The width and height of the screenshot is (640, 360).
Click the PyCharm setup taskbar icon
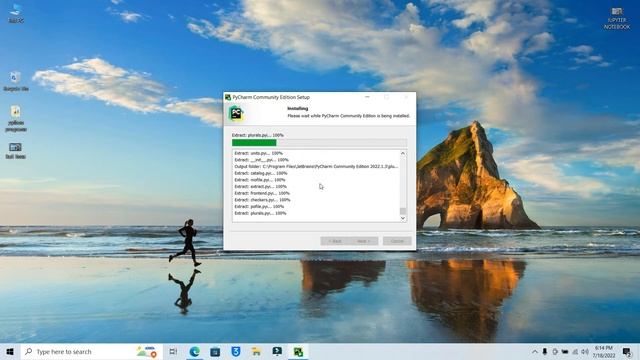pos(298,351)
